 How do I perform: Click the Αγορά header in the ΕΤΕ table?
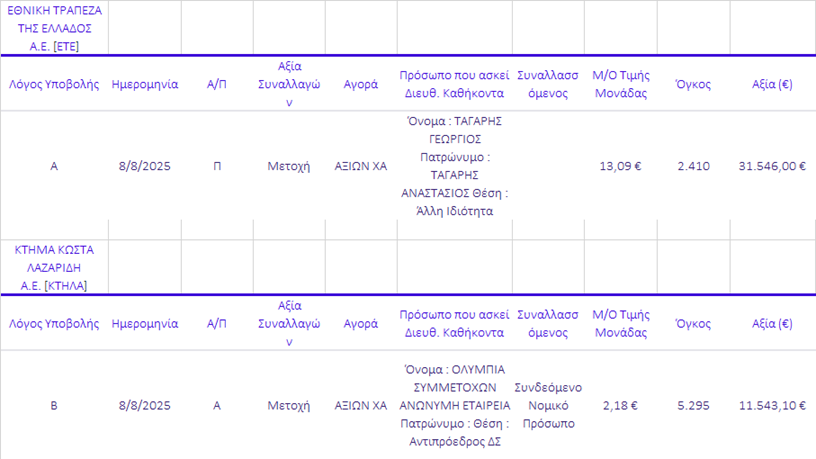pyautogui.click(x=361, y=84)
